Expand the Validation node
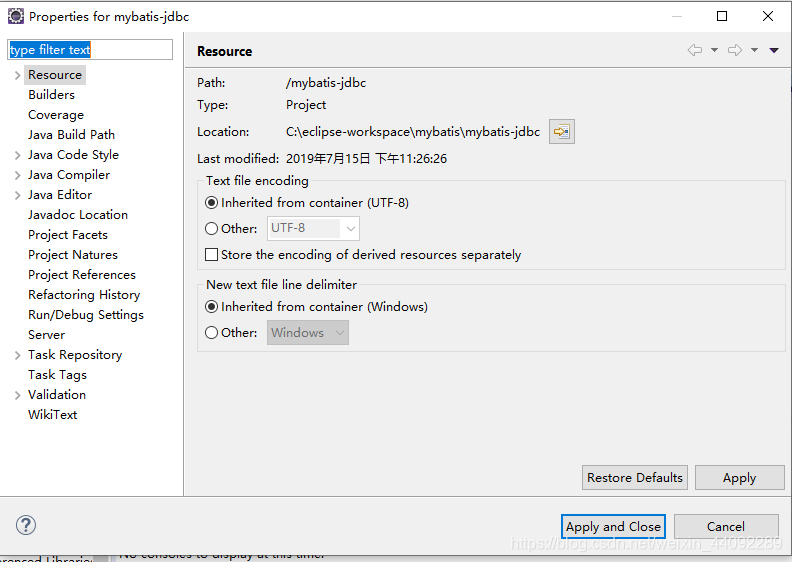This screenshot has width=792, height=562. (x=18, y=395)
